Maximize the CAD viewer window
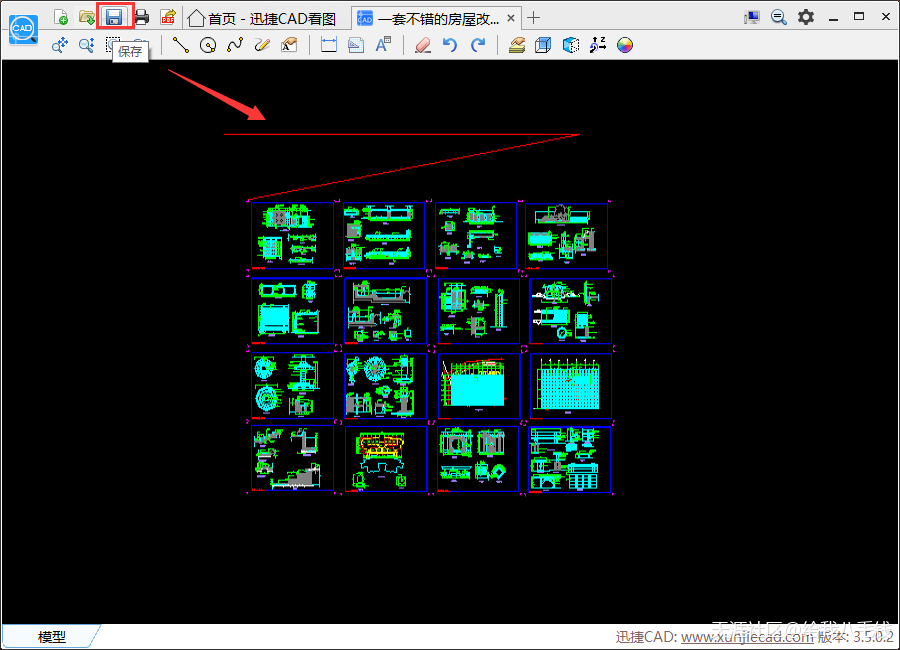900x650 pixels. tap(859, 17)
